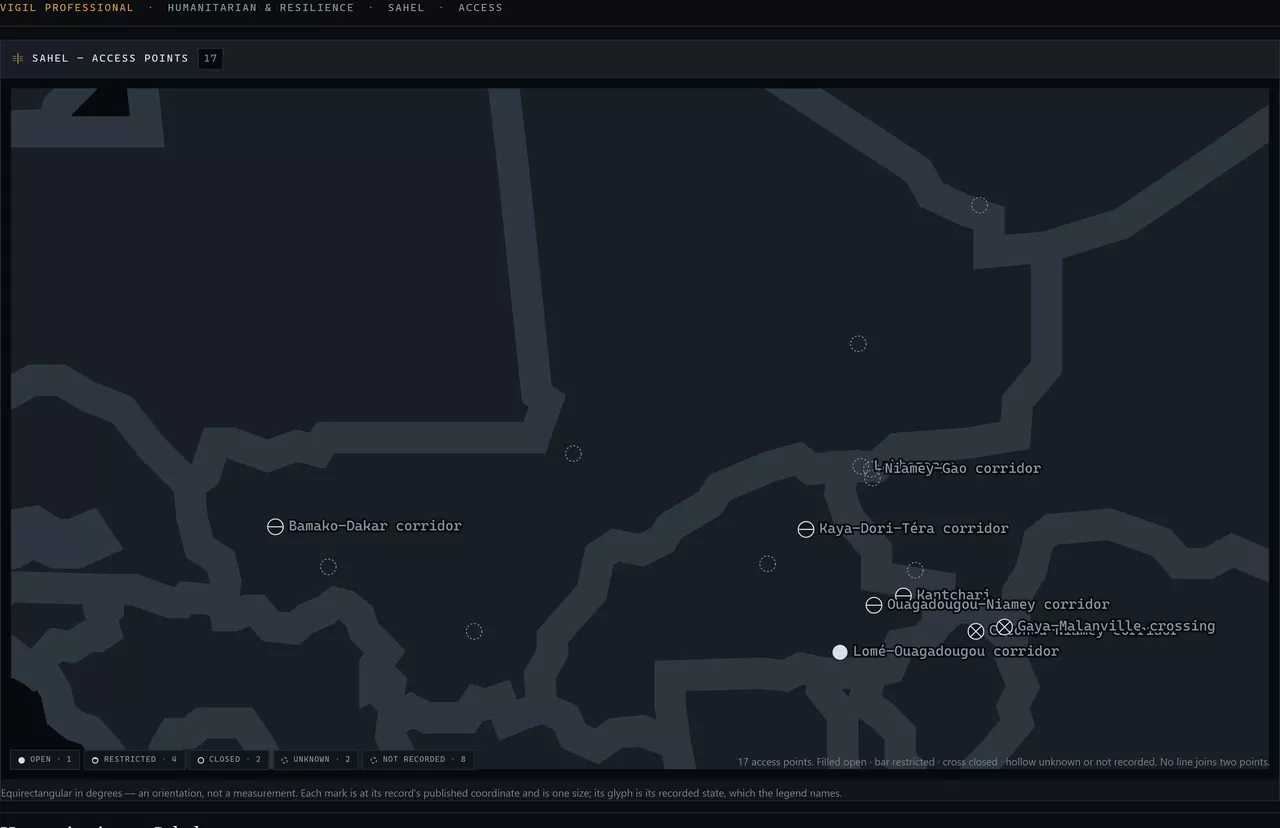This screenshot has height=828, width=1280.
Task: Click the northernmost dotted unrecorded marker
Action: coord(980,205)
